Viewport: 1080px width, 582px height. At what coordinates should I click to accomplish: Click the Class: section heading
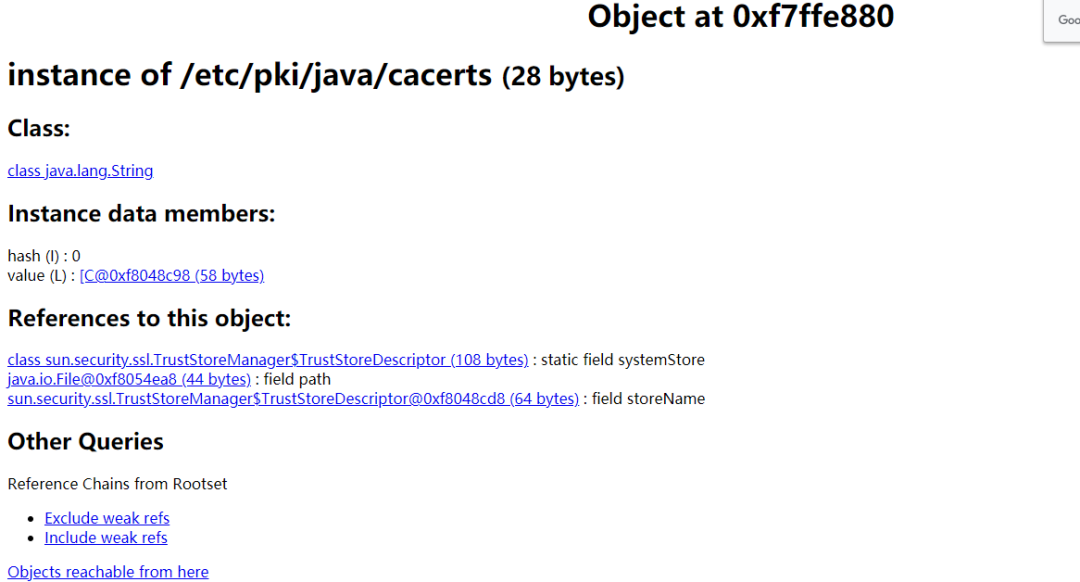(x=39, y=129)
